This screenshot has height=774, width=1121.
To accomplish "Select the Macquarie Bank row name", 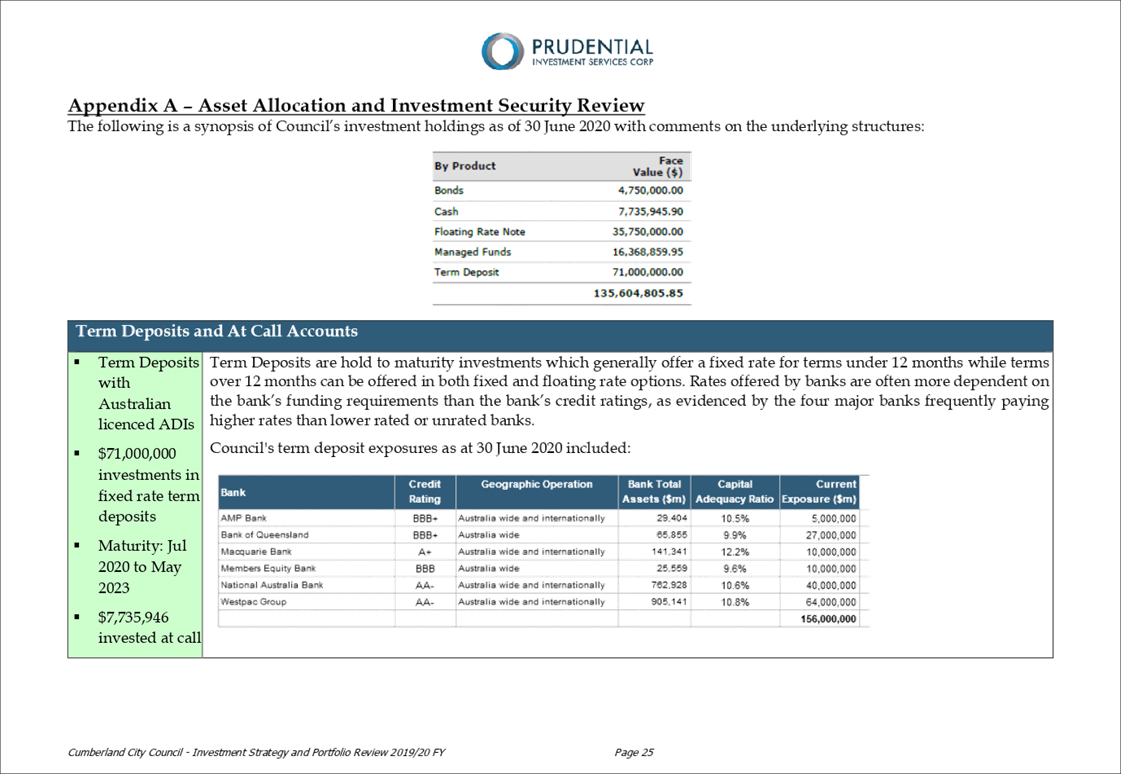I will click(256, 552).
